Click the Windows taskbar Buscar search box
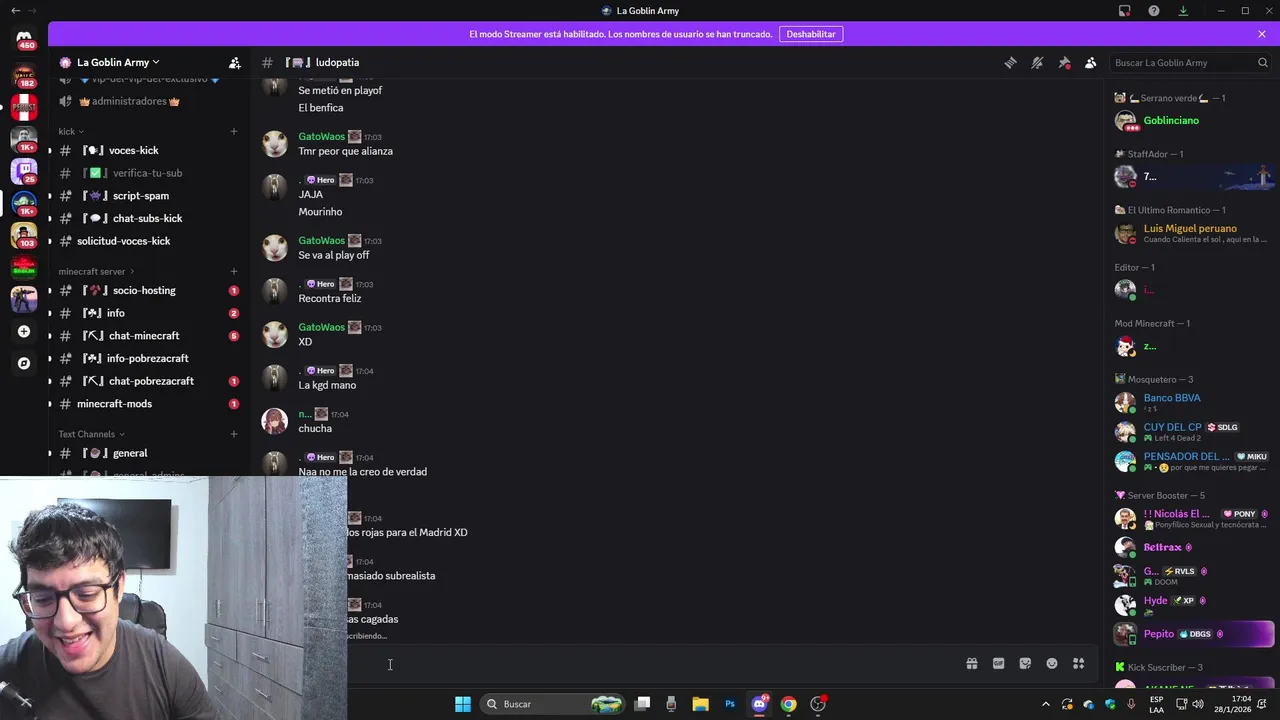Image resolution: width=1280 pixels, height=720 pixels. (552, 704)
